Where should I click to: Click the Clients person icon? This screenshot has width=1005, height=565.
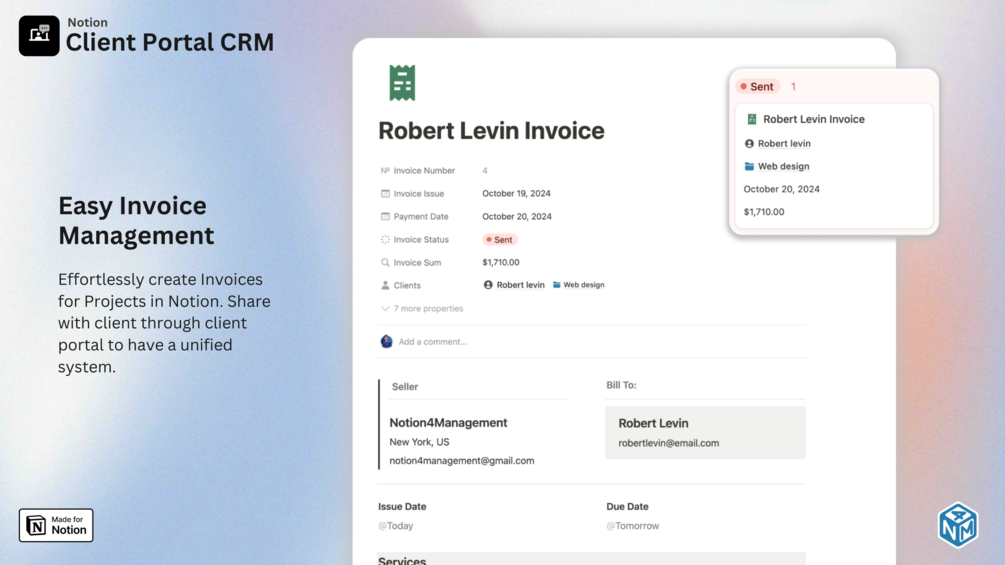385,285
